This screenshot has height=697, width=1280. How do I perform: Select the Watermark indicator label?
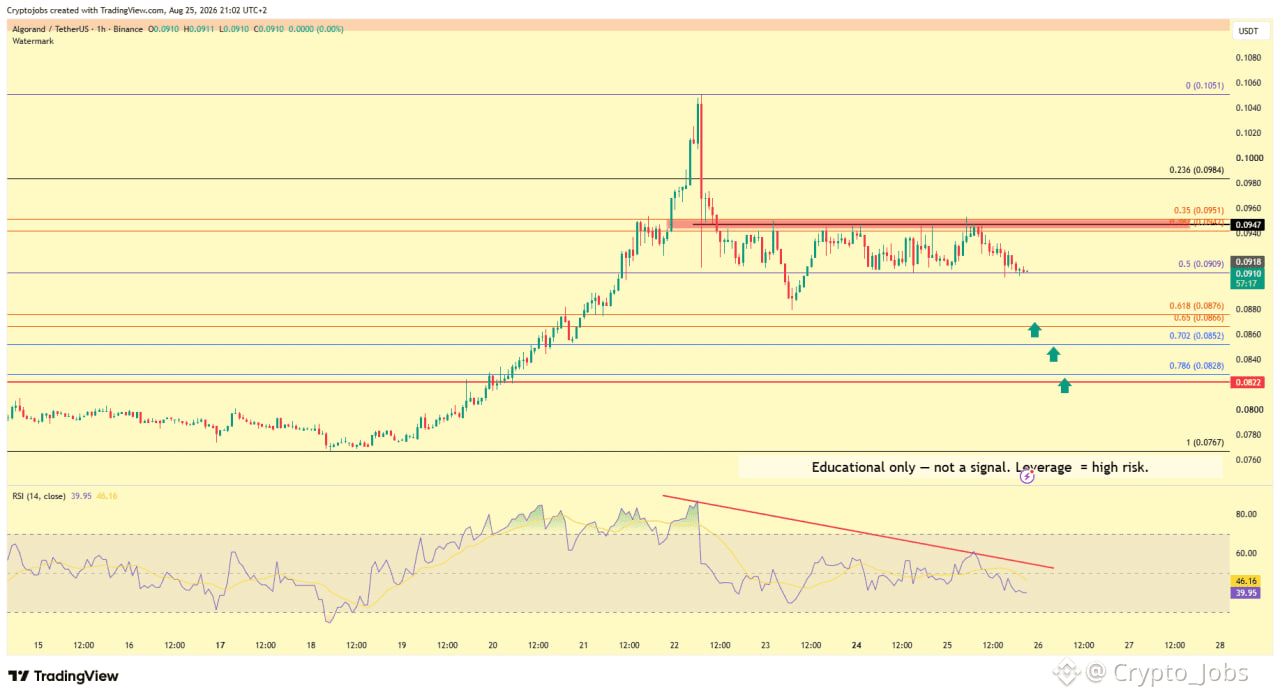(x=33, y=40)
